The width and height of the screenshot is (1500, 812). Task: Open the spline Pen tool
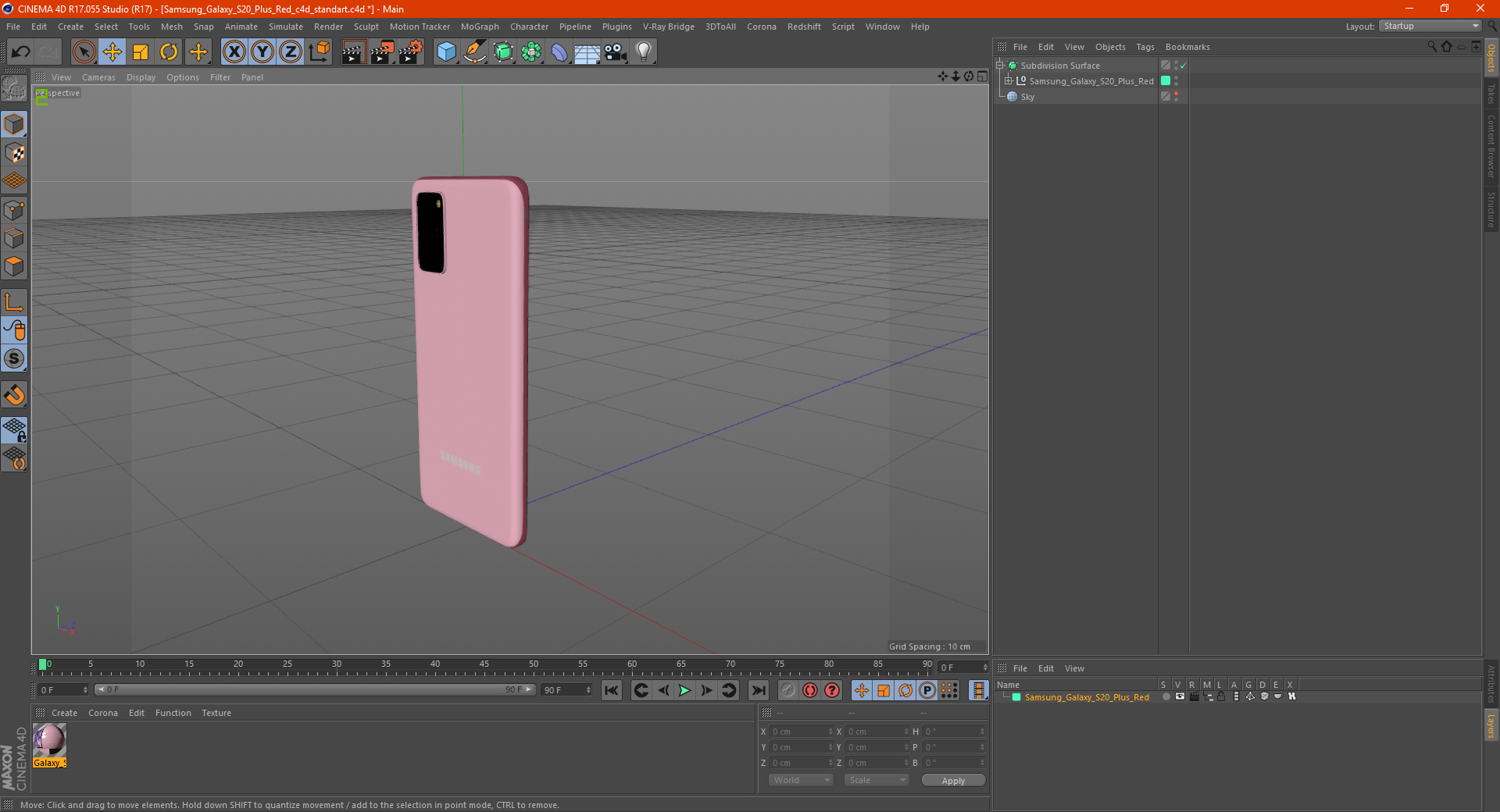click(475, 52)
